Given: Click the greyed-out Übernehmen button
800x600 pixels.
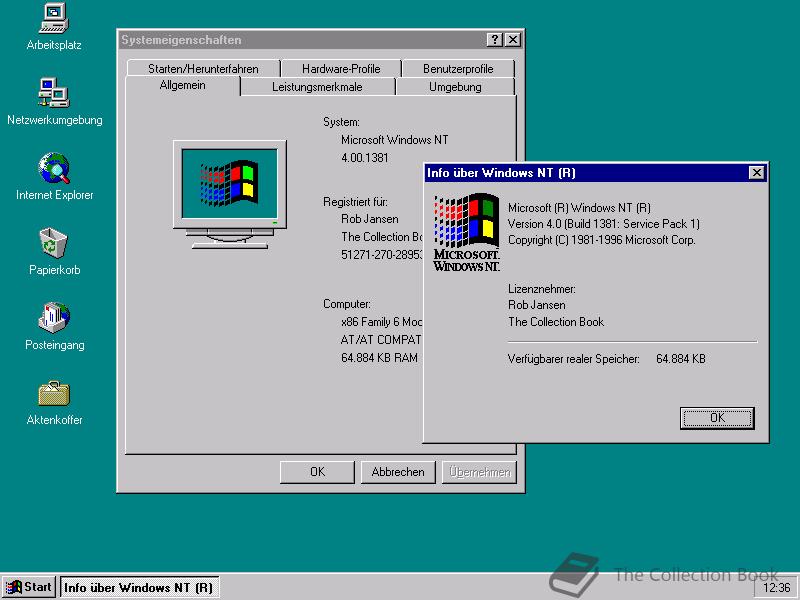Looking at the screenshot, I should point(480,472).
